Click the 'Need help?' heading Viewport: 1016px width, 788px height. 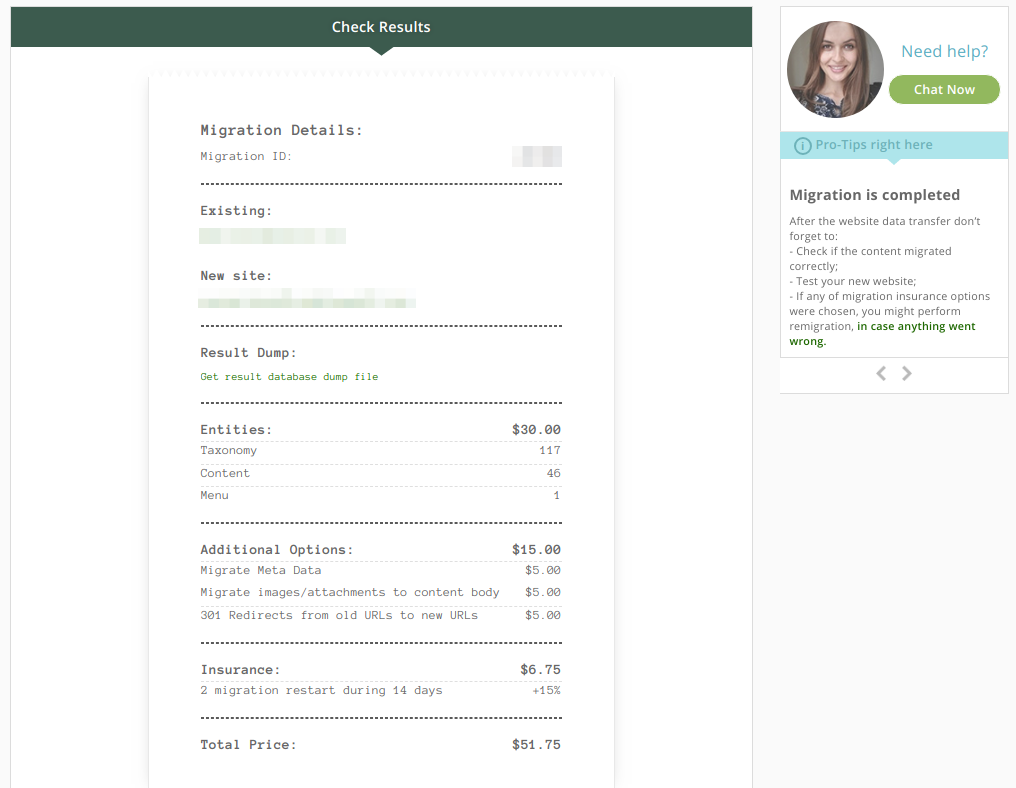pyautogui.click(x=945, y=51)
